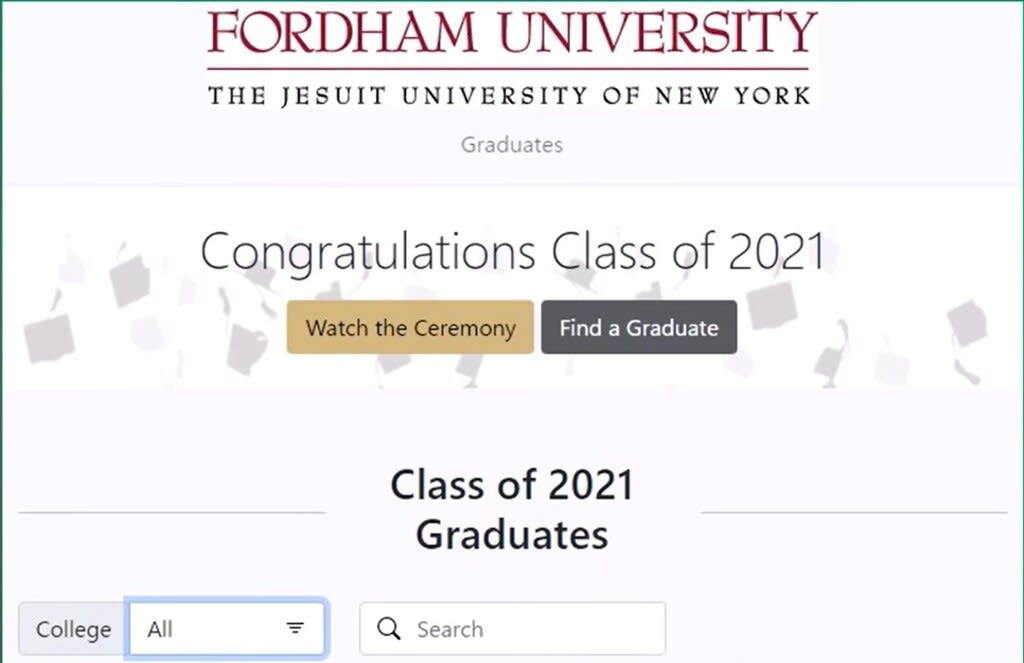Click the magnifying glass search icon
This screenshot has height=663, width=1024.
tap(389, 628)
